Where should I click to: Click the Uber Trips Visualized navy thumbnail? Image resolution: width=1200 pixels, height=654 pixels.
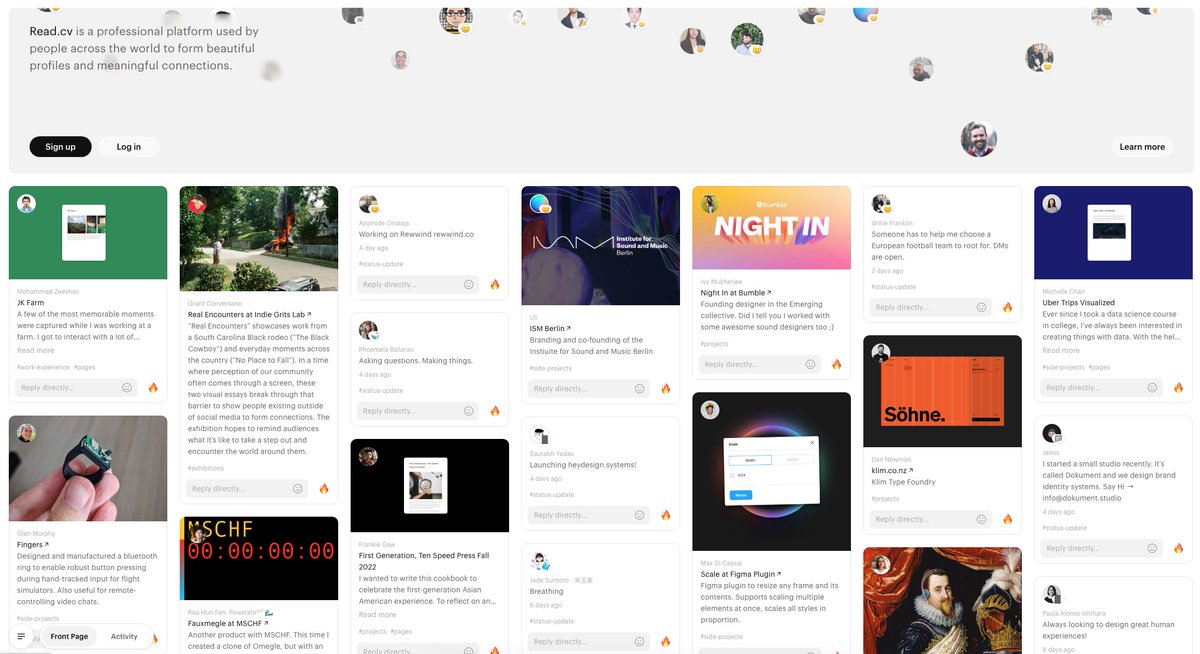[x=1113, y=233]
